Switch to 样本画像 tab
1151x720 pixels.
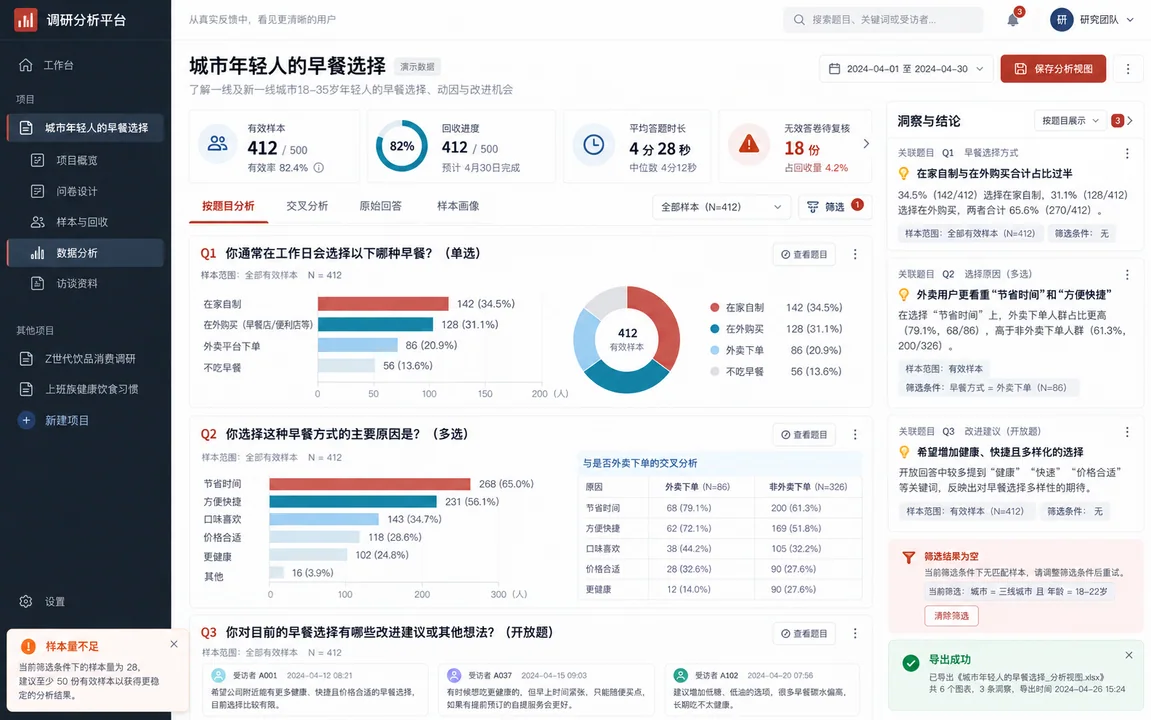click(x=458, y=206)
